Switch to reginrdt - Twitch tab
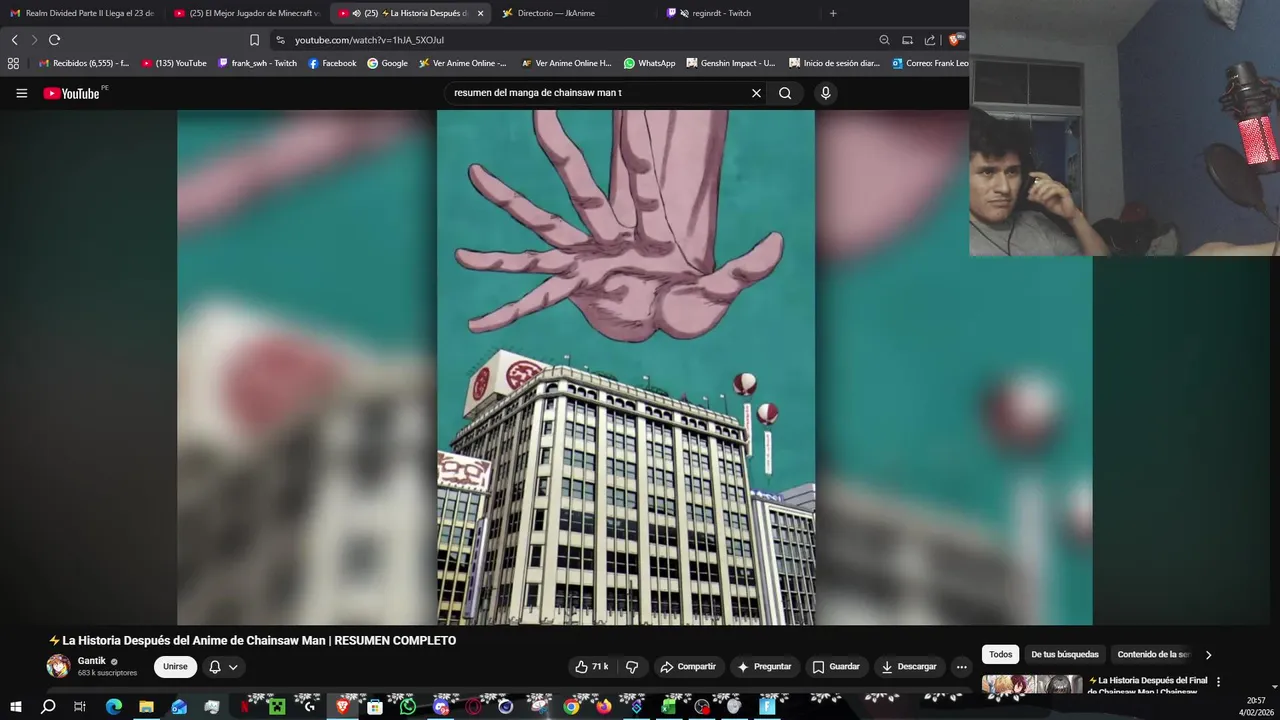 pyautogui.click(x=740, y=13)
